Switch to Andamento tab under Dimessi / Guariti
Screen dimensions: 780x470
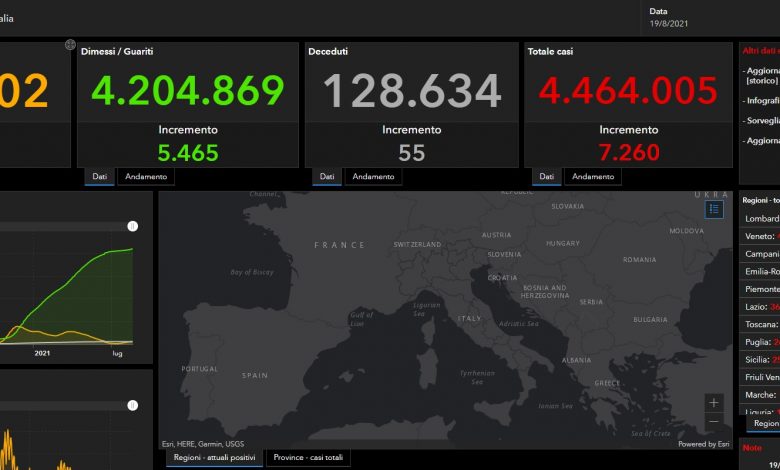pos(147,177)
